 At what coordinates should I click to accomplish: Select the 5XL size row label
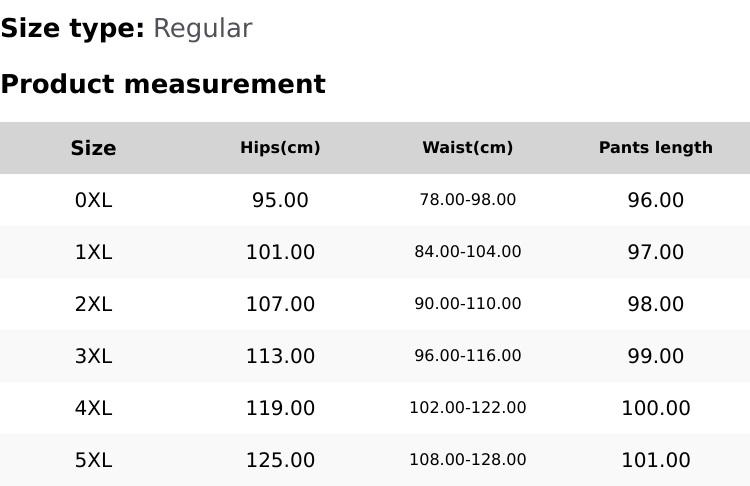[93, 460]
